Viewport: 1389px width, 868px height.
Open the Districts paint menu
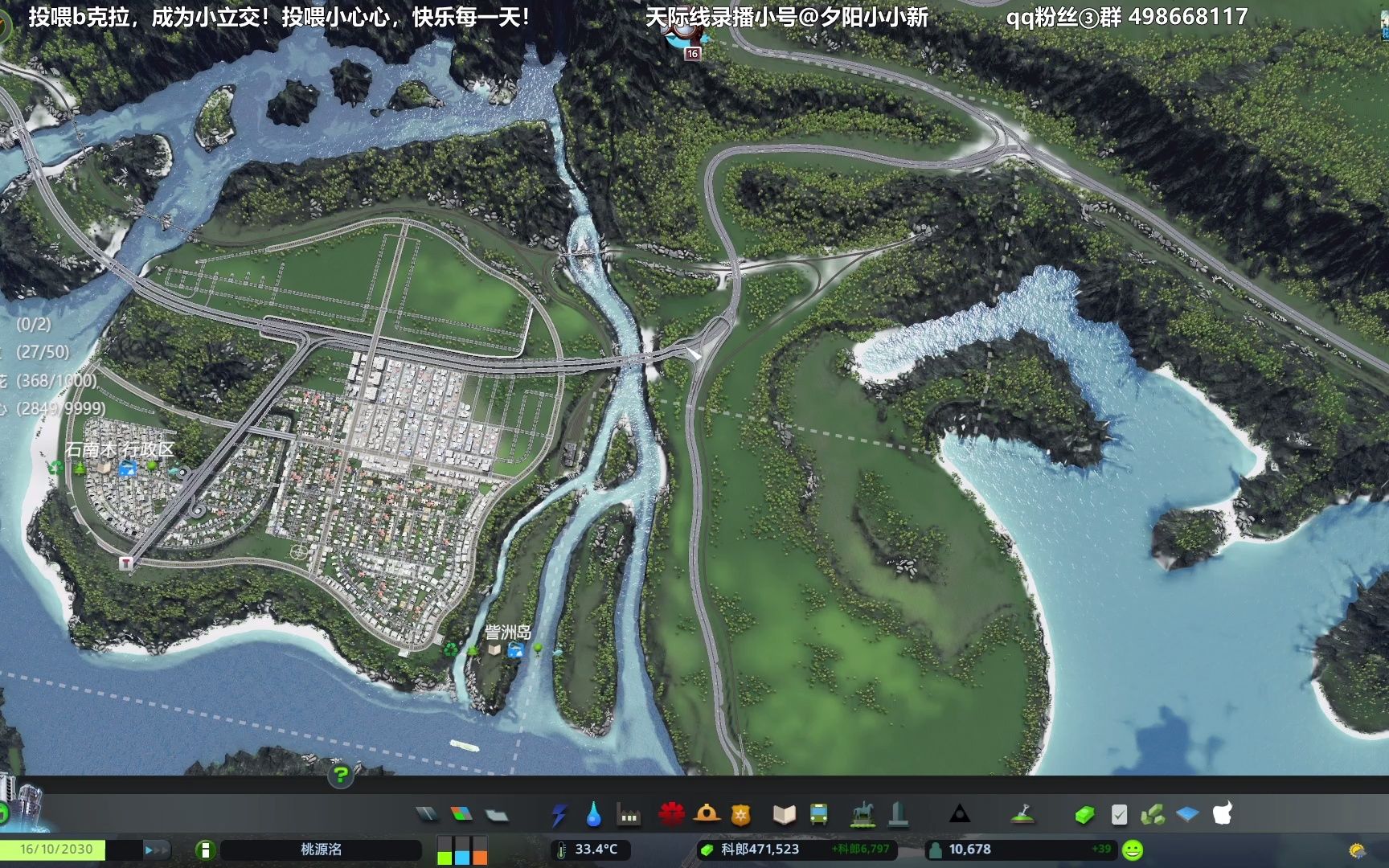tap(498, 815)
